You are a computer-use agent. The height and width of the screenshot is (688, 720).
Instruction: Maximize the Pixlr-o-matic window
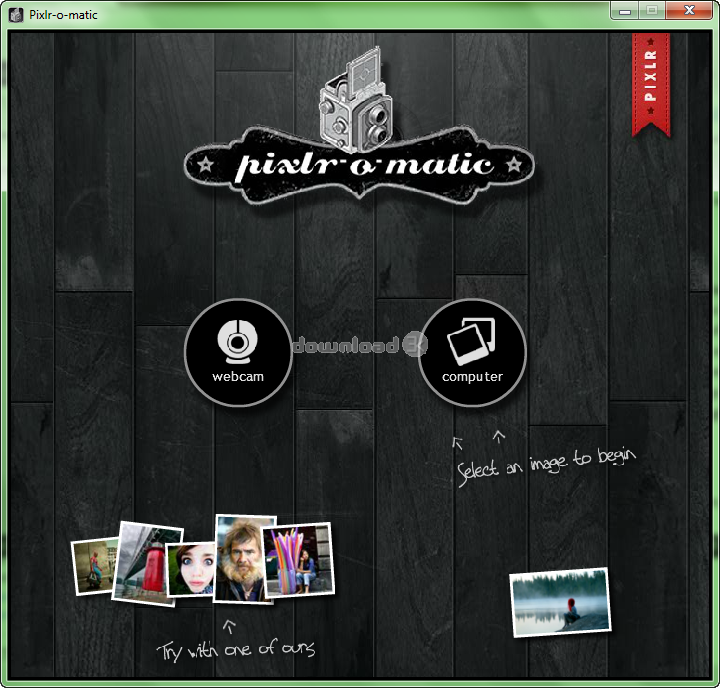click(x=652, y=11)
